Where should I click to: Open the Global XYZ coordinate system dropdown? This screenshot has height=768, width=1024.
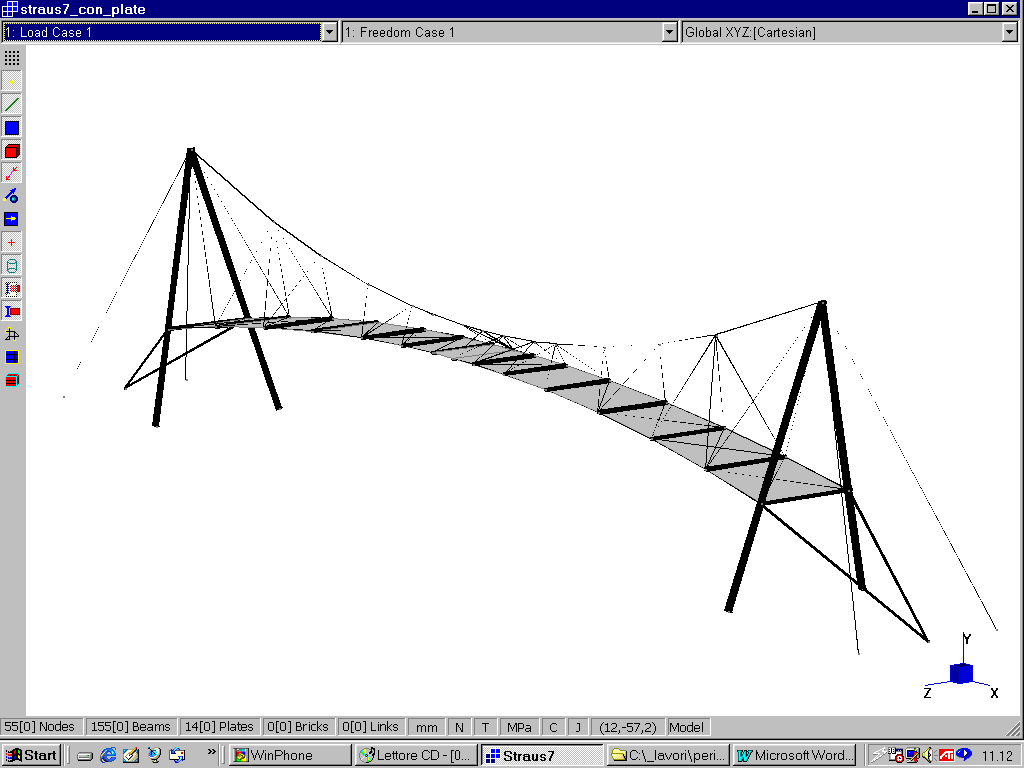click(1010, 32)
